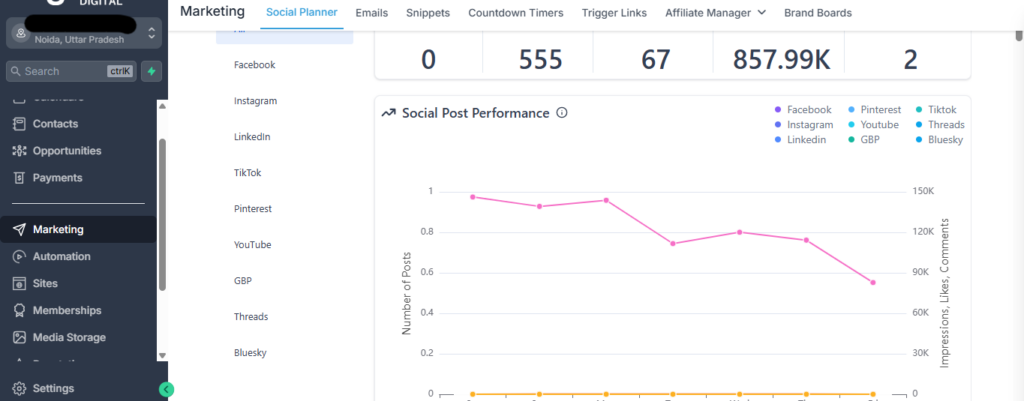Expand the Affiliate Manager dropdown
Viewport: 1024px width, 401px height.
click(x=716, y=13)
